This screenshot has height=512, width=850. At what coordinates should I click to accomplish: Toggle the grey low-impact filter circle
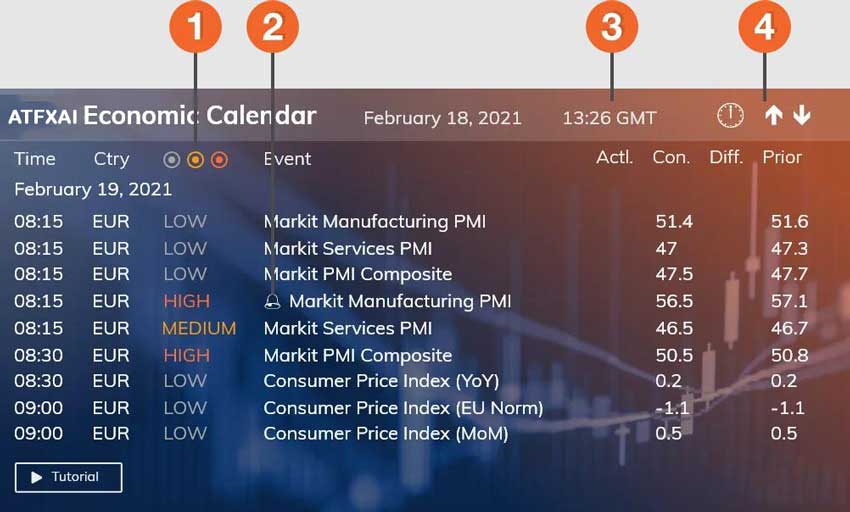point(172,159)
